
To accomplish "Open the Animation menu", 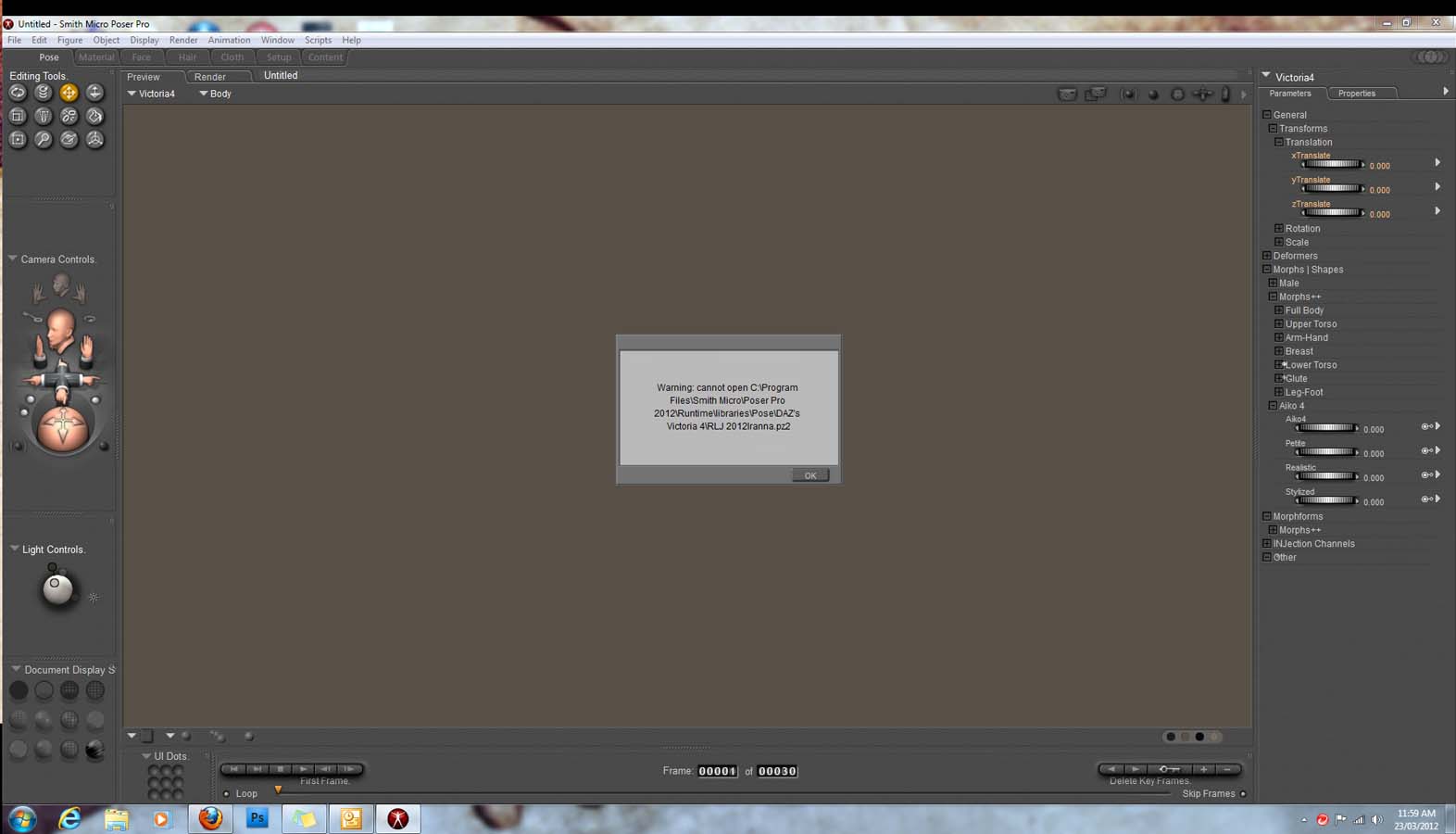I will click(x=229, y=40).
